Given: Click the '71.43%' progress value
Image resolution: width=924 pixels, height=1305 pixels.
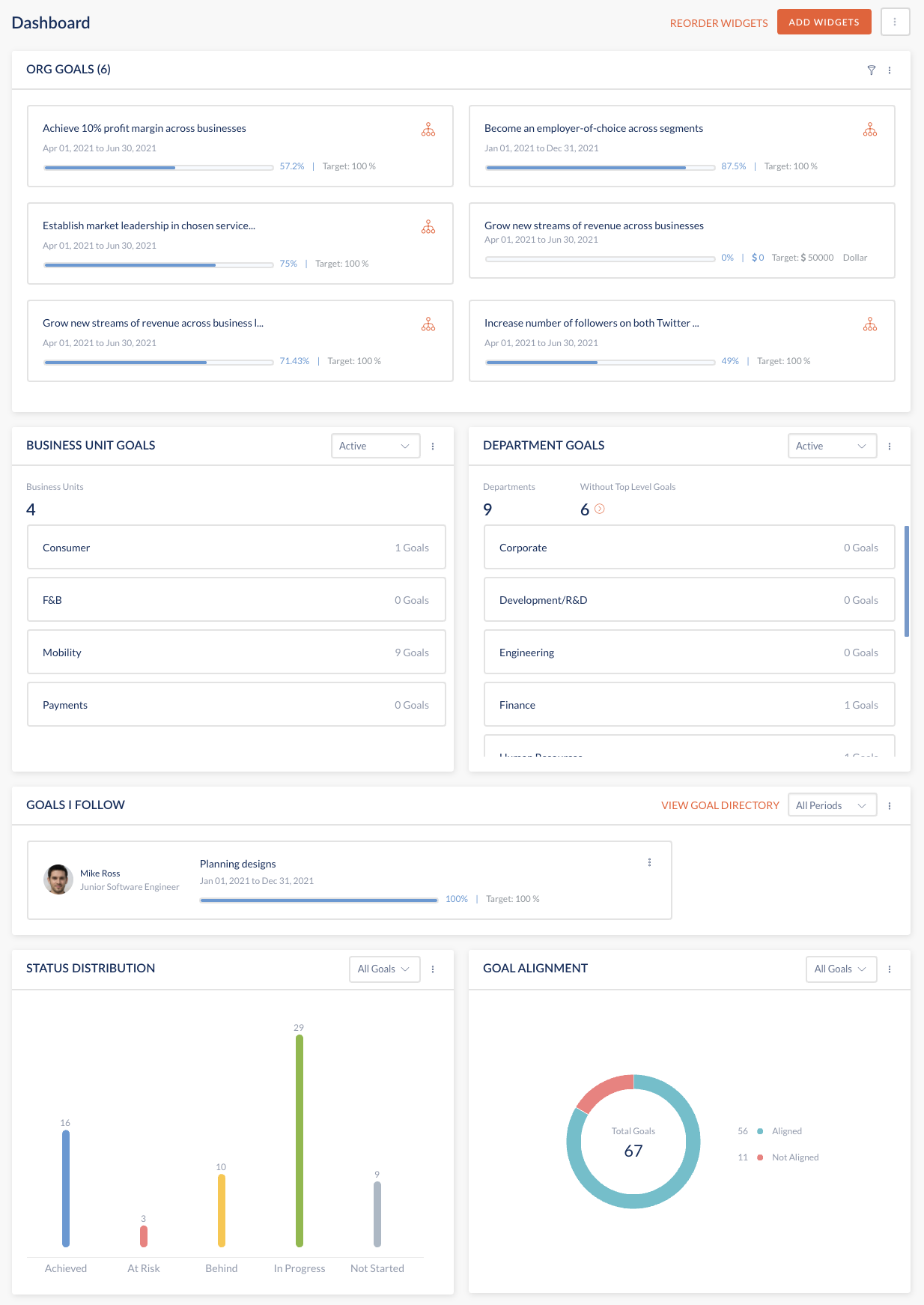Looking at the screenshot, I should pyautogui.click(x=294, y=361).
